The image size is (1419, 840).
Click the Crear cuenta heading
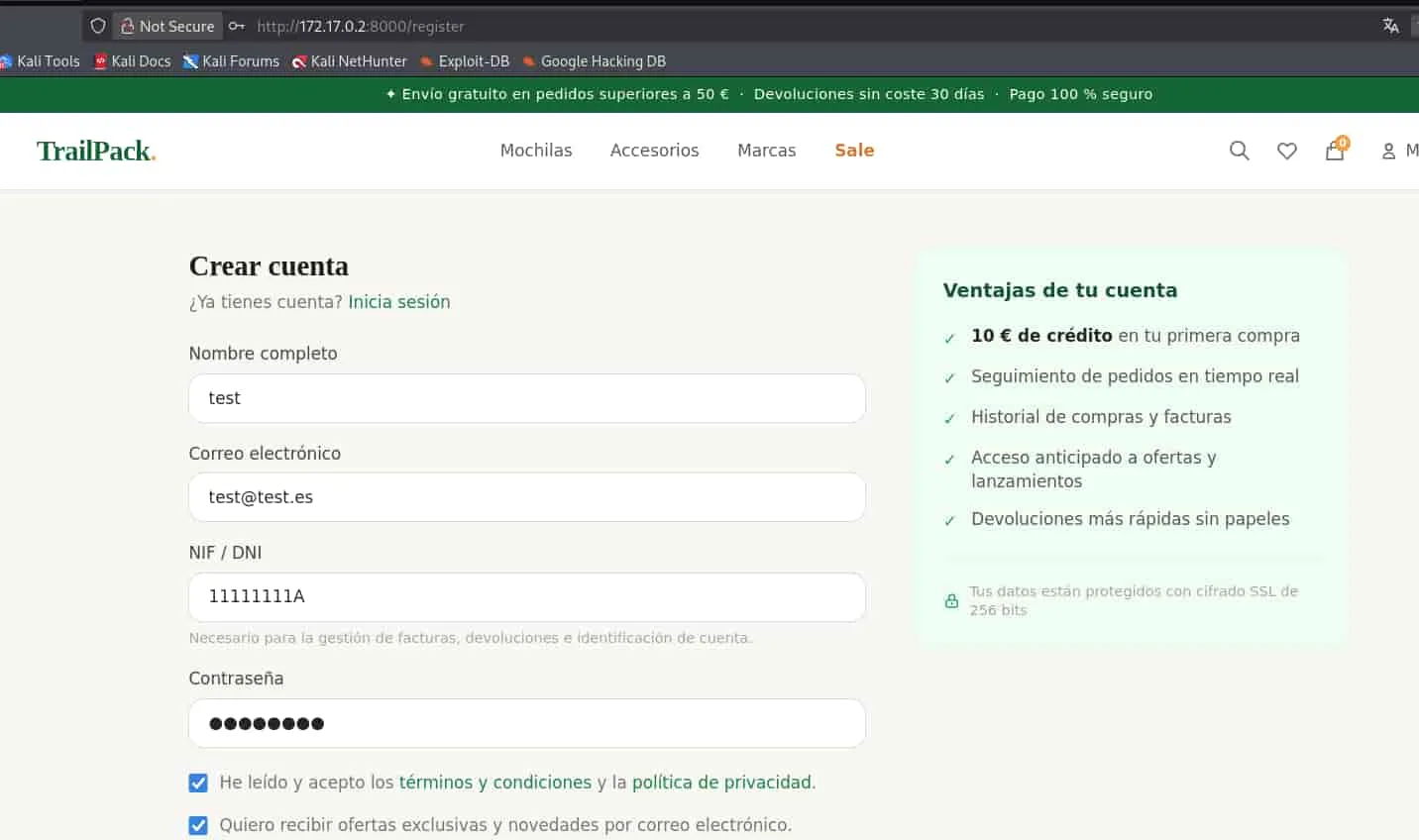[x=269, y=266]
